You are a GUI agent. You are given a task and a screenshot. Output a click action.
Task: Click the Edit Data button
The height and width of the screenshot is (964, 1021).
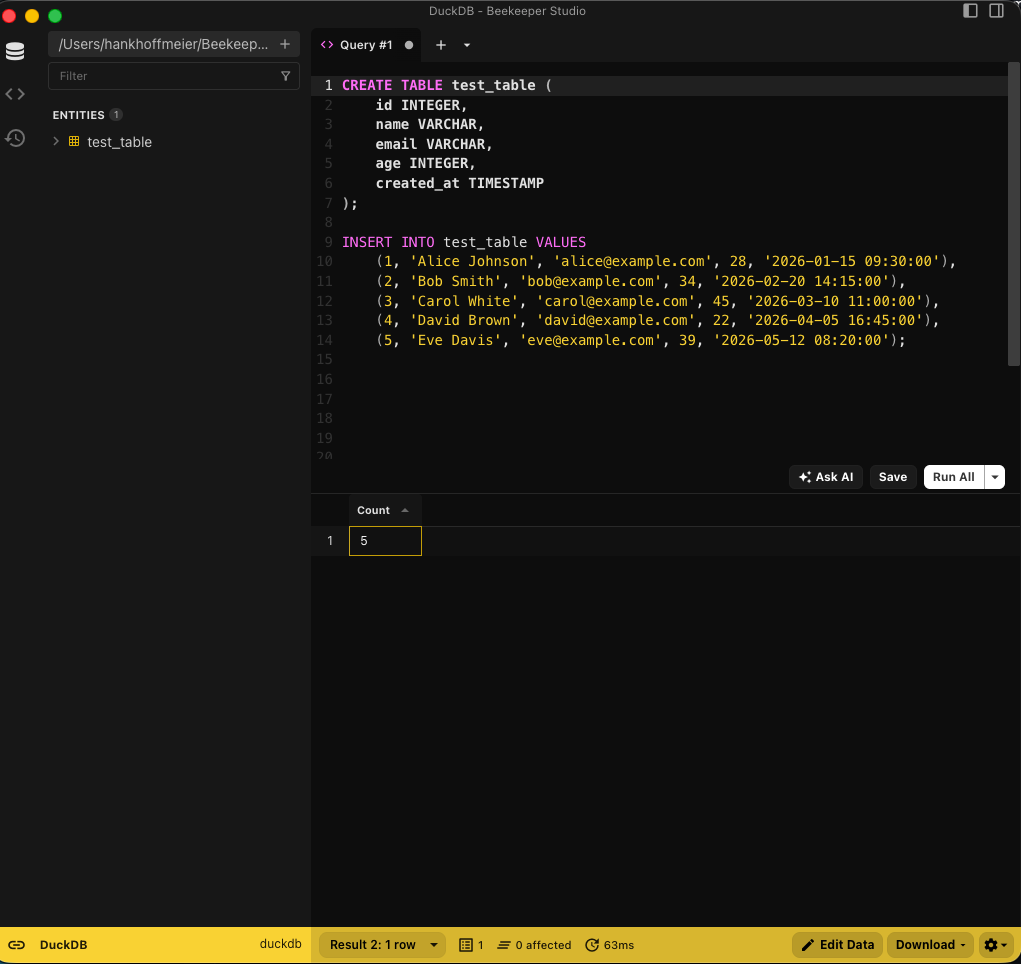(x=837, y=945)
